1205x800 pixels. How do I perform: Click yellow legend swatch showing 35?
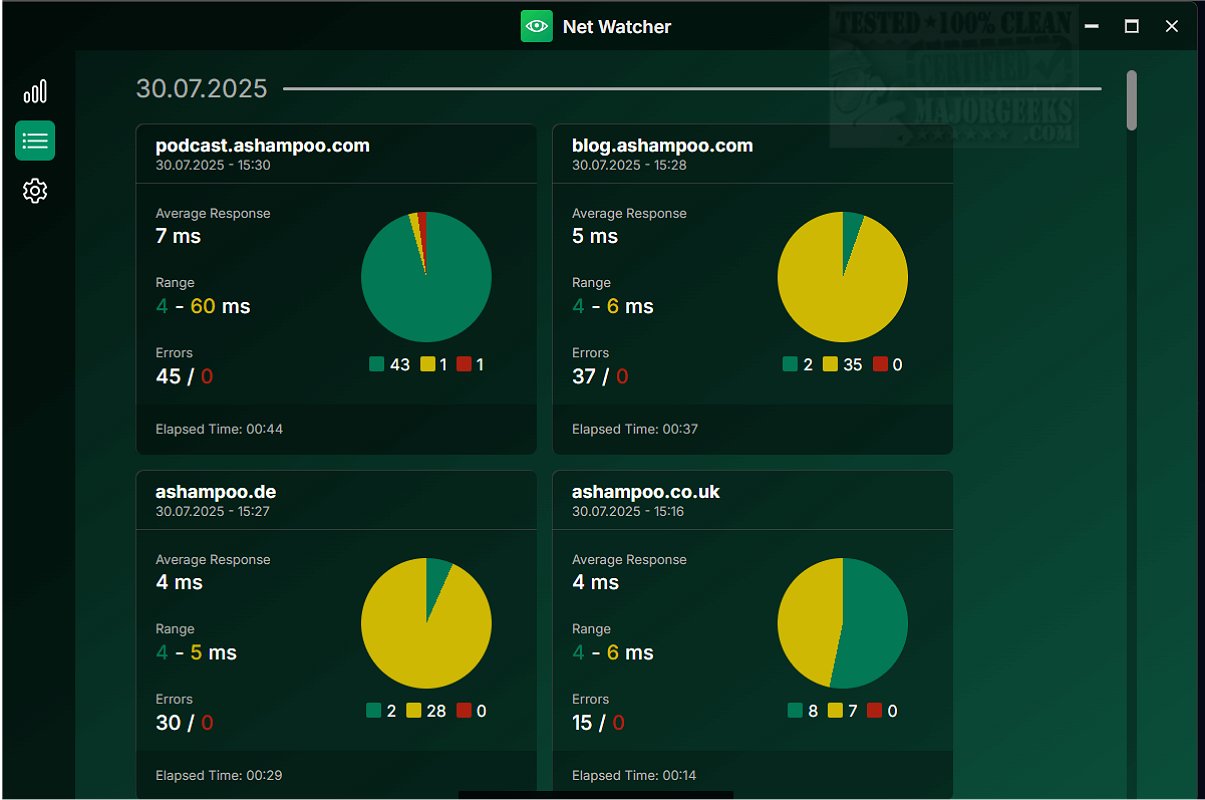[x=830, y=364]
